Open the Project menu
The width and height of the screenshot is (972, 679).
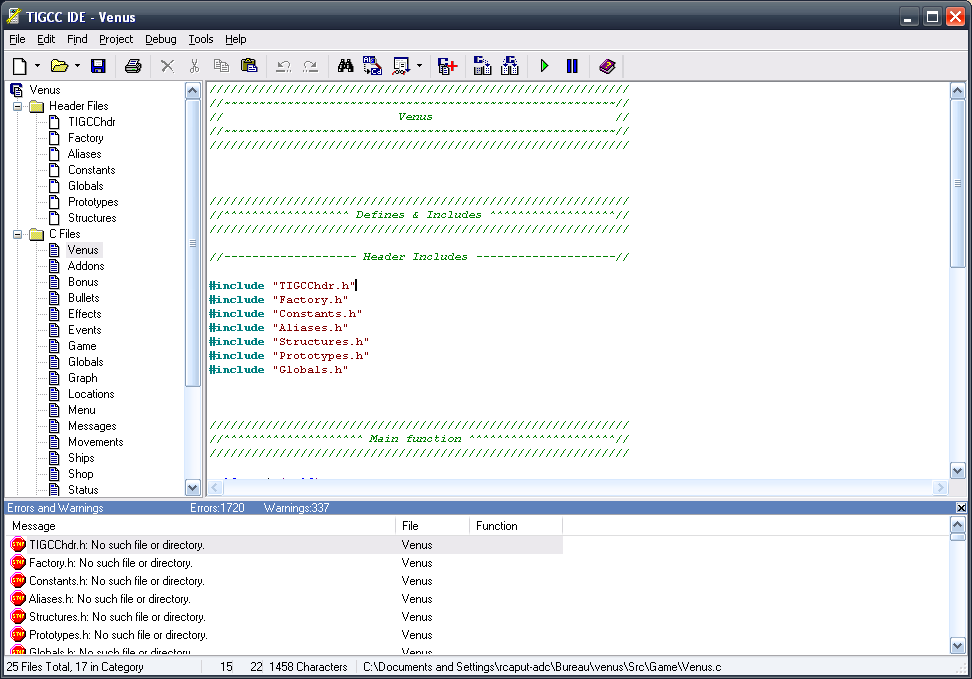116,39
